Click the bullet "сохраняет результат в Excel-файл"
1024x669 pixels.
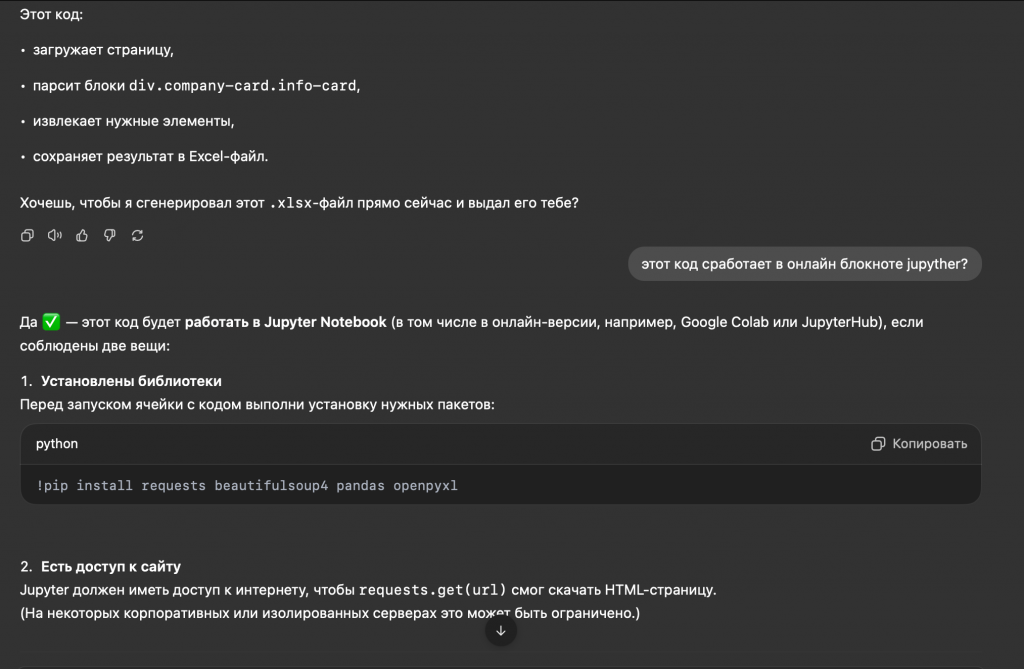click(x=150, y=157)
